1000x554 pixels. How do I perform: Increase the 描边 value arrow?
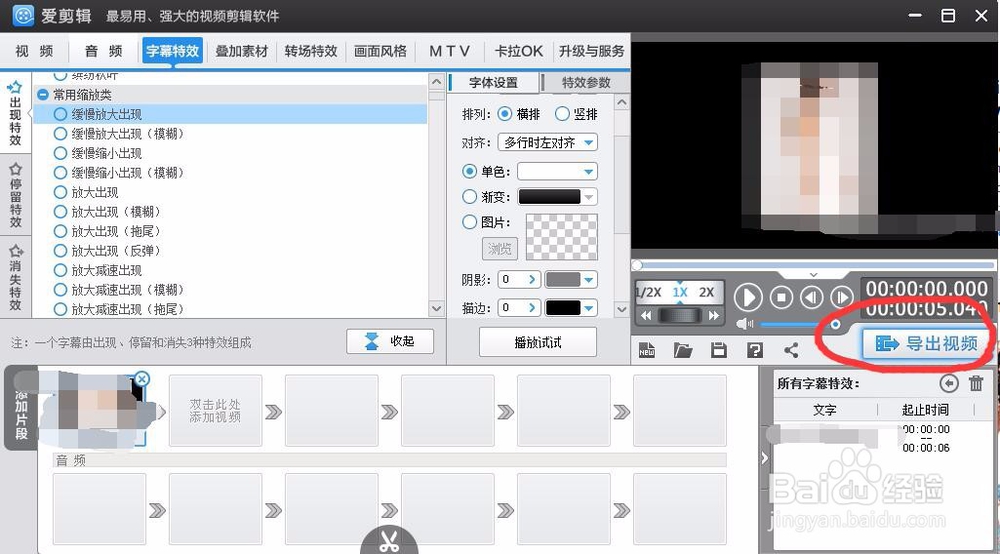(x=533, y=308)
